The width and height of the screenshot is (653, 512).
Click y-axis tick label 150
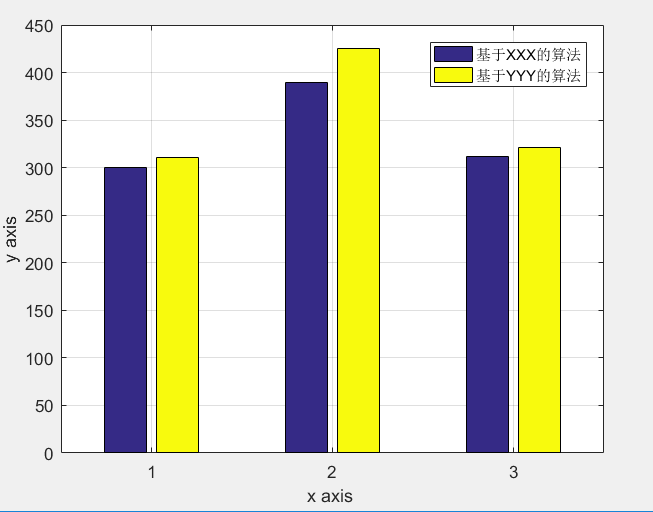point(39,311)
